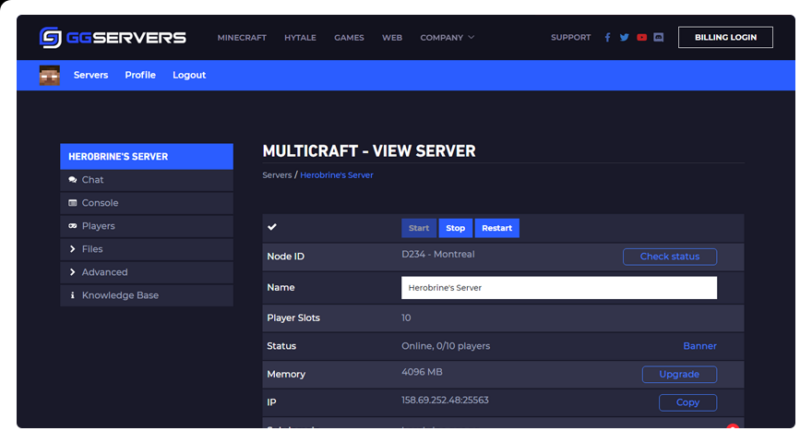Go to the Profile tab
The image size is (800, 431).
point(140,75)
